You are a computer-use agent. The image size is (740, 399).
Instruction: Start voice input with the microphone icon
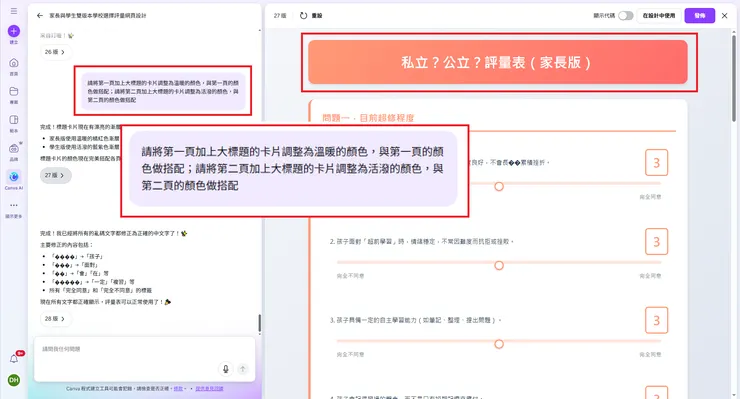[x=226, y=369]
